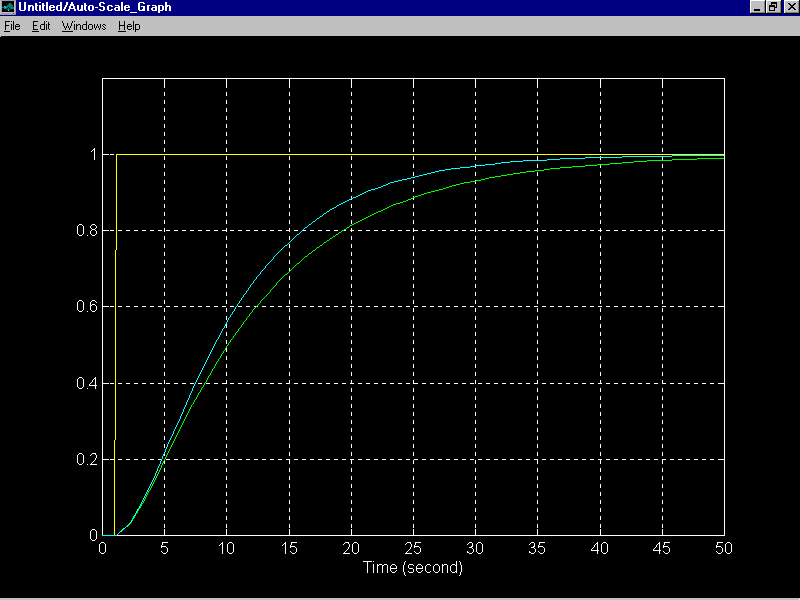Open the Help menu
Screen dimensions: 800x600
click(129, 26)
